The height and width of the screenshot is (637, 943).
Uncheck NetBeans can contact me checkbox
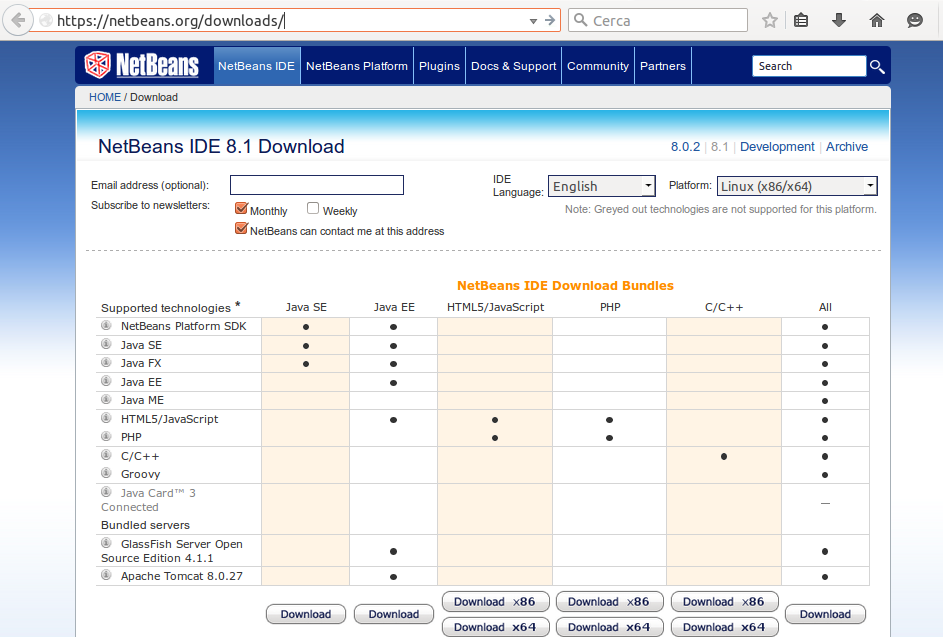click(241, 228)
